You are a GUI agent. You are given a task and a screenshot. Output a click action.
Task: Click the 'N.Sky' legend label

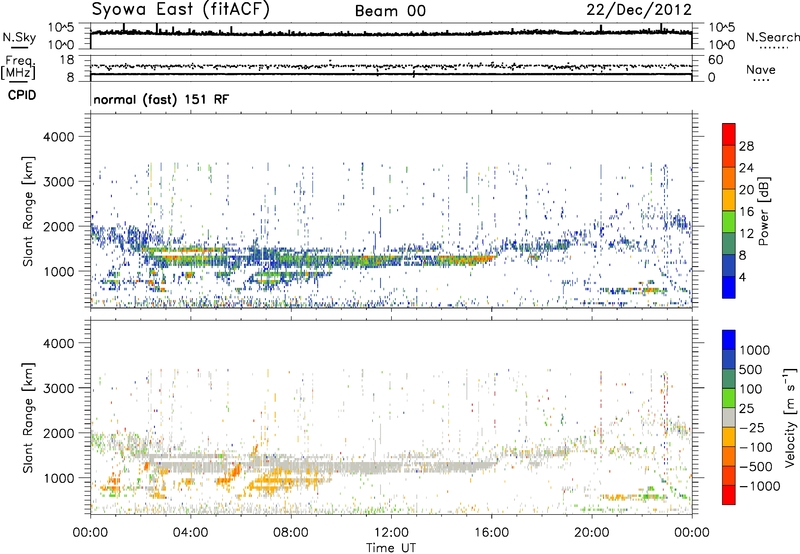[x=19, y=37]
